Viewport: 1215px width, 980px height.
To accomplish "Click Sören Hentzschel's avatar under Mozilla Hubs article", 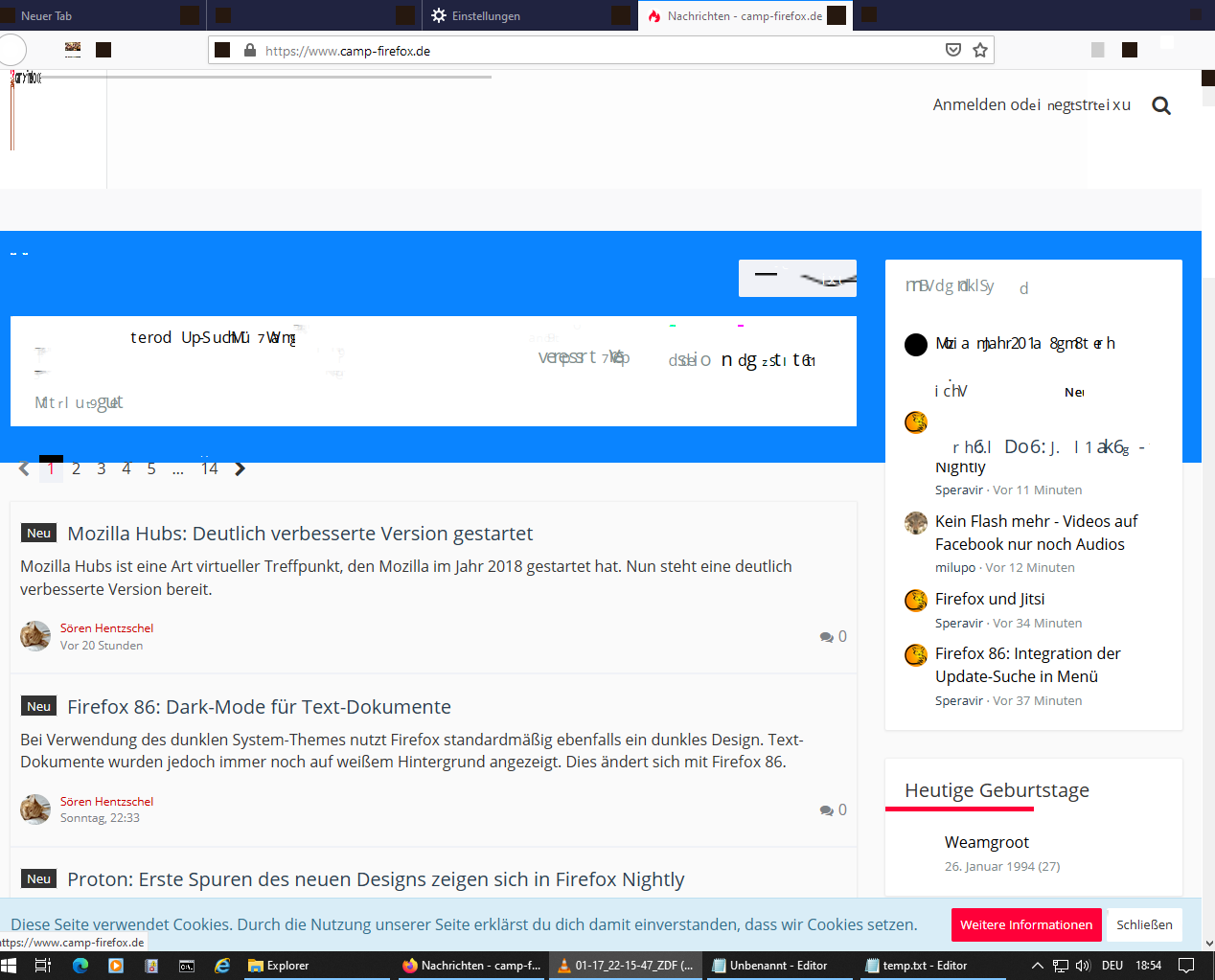I will tap(35, 636).
